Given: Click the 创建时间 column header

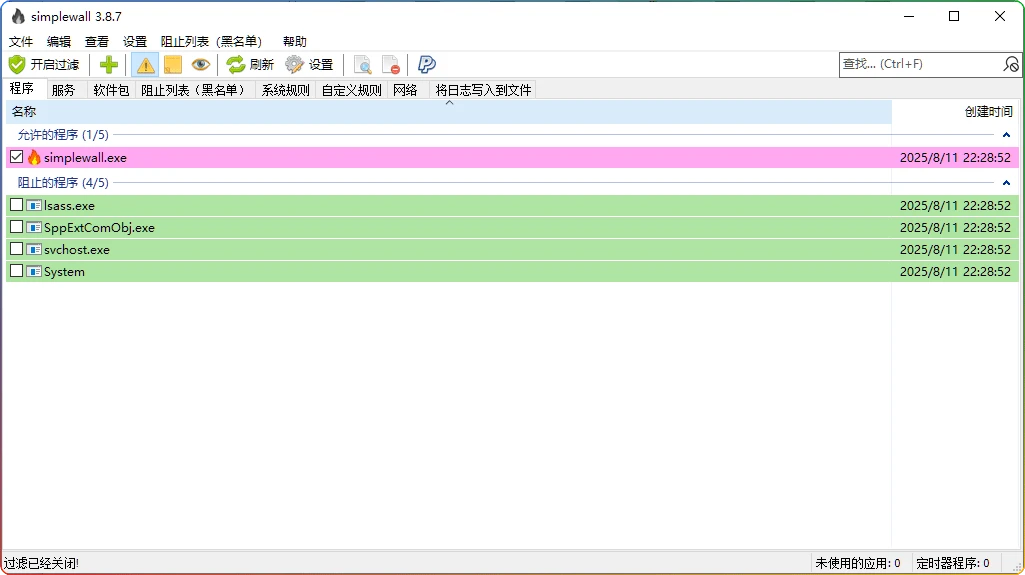Looking at the screenshot, I should point(956,112).
